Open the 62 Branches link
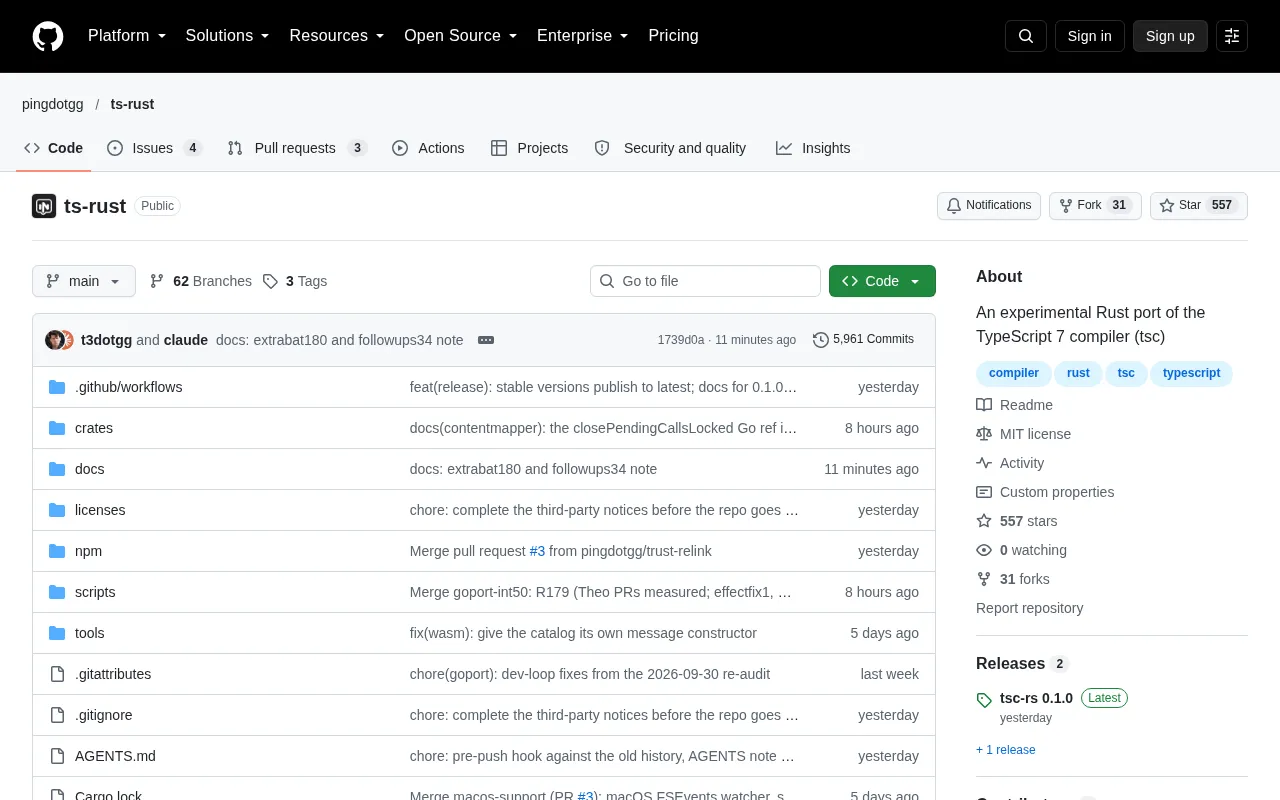Viewport: 1280px width, 800px height. pyautogui.click(x=201, y=281)
